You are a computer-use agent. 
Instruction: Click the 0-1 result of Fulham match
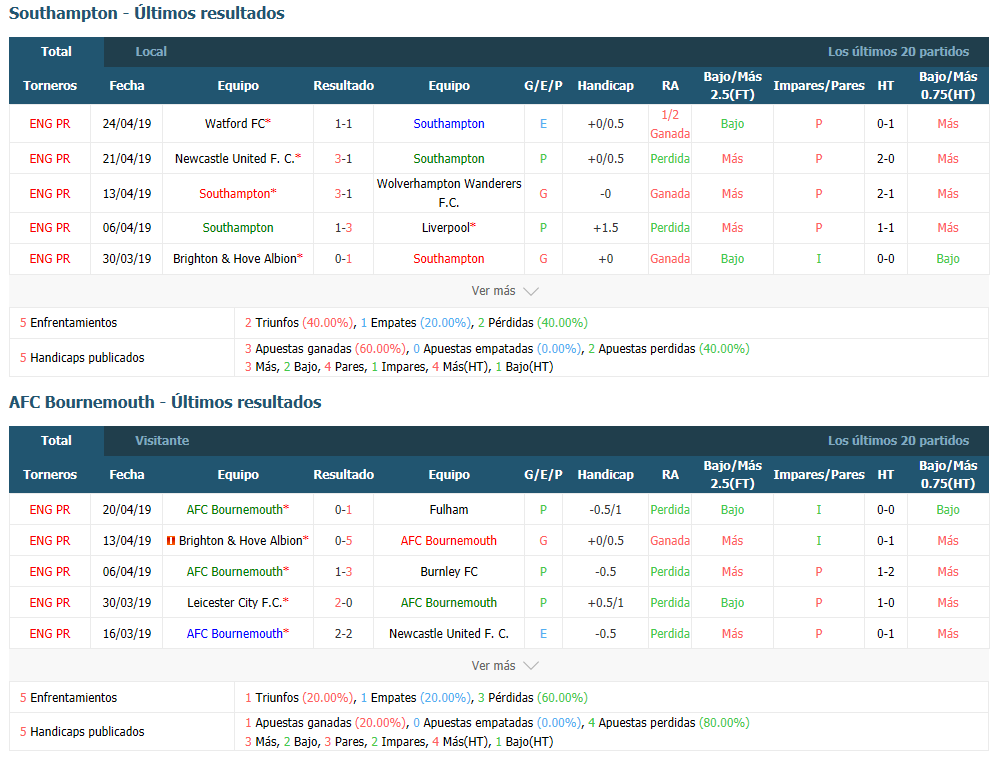(x=343, y=510)
